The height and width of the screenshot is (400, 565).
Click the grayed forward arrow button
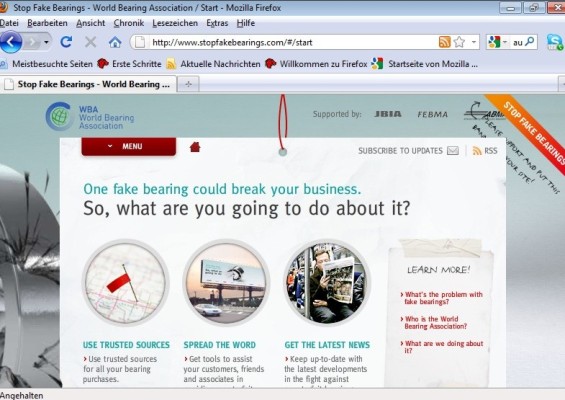pyautogui.click(x=33, y=43)
